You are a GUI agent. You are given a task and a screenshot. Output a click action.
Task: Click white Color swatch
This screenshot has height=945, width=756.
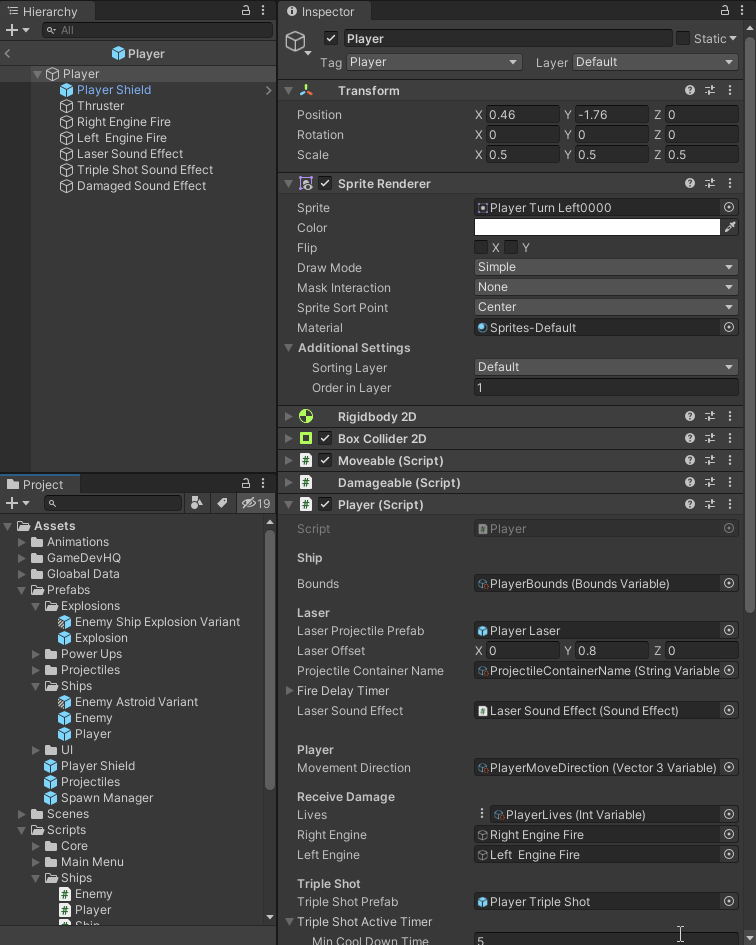click(597, 227)
